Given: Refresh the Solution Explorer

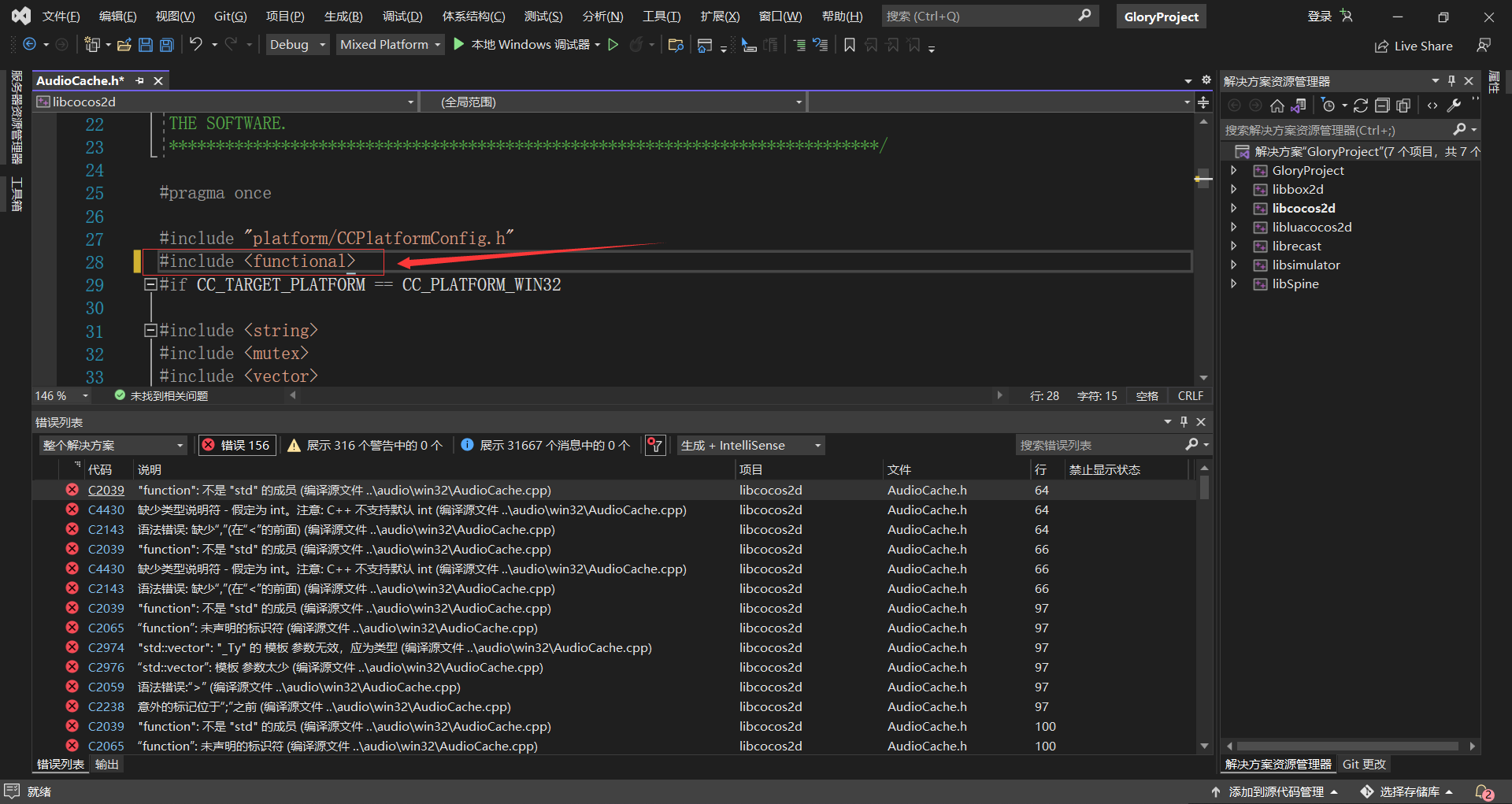Looking at the screenshot, I should pyautogui.click(x=1360, y=105).
